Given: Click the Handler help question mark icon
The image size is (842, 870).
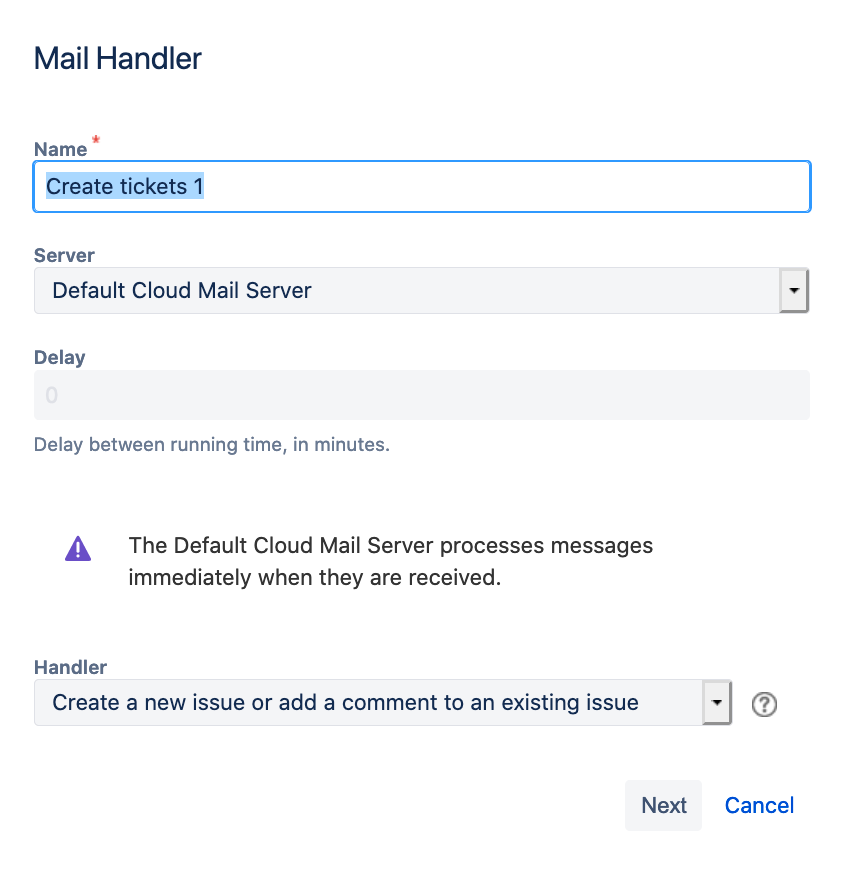Looking at the screenshot, I should click(764, 704).
